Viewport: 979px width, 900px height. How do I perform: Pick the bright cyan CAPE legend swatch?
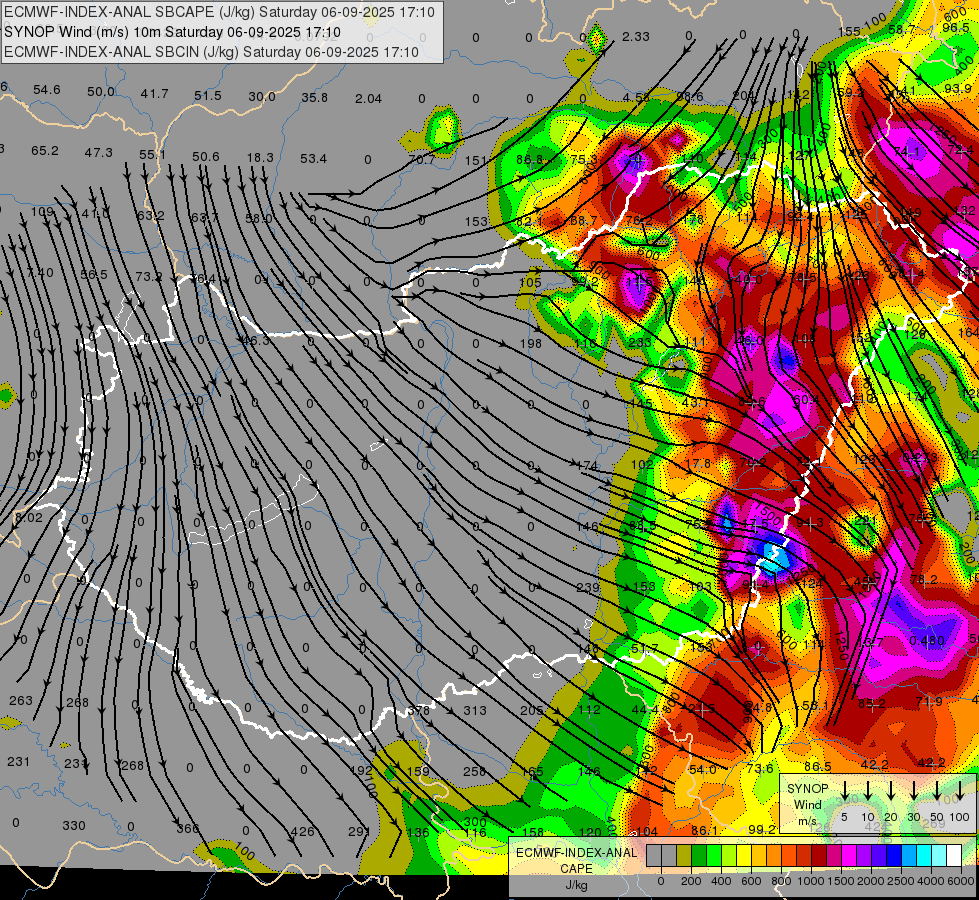[x=923, y=856]
